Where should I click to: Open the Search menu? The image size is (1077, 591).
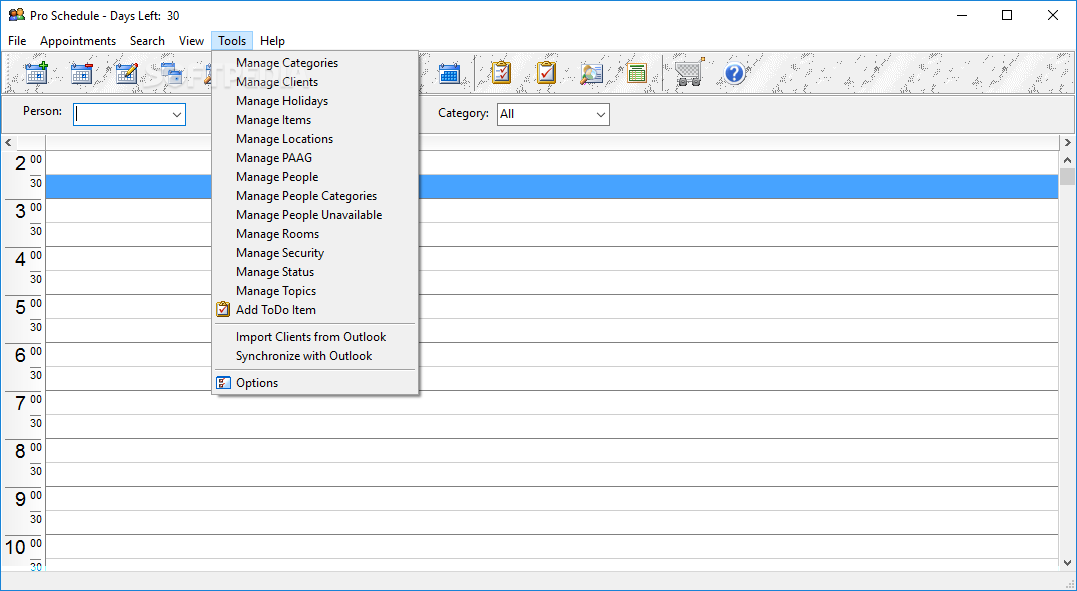click(x=147, y=41)
